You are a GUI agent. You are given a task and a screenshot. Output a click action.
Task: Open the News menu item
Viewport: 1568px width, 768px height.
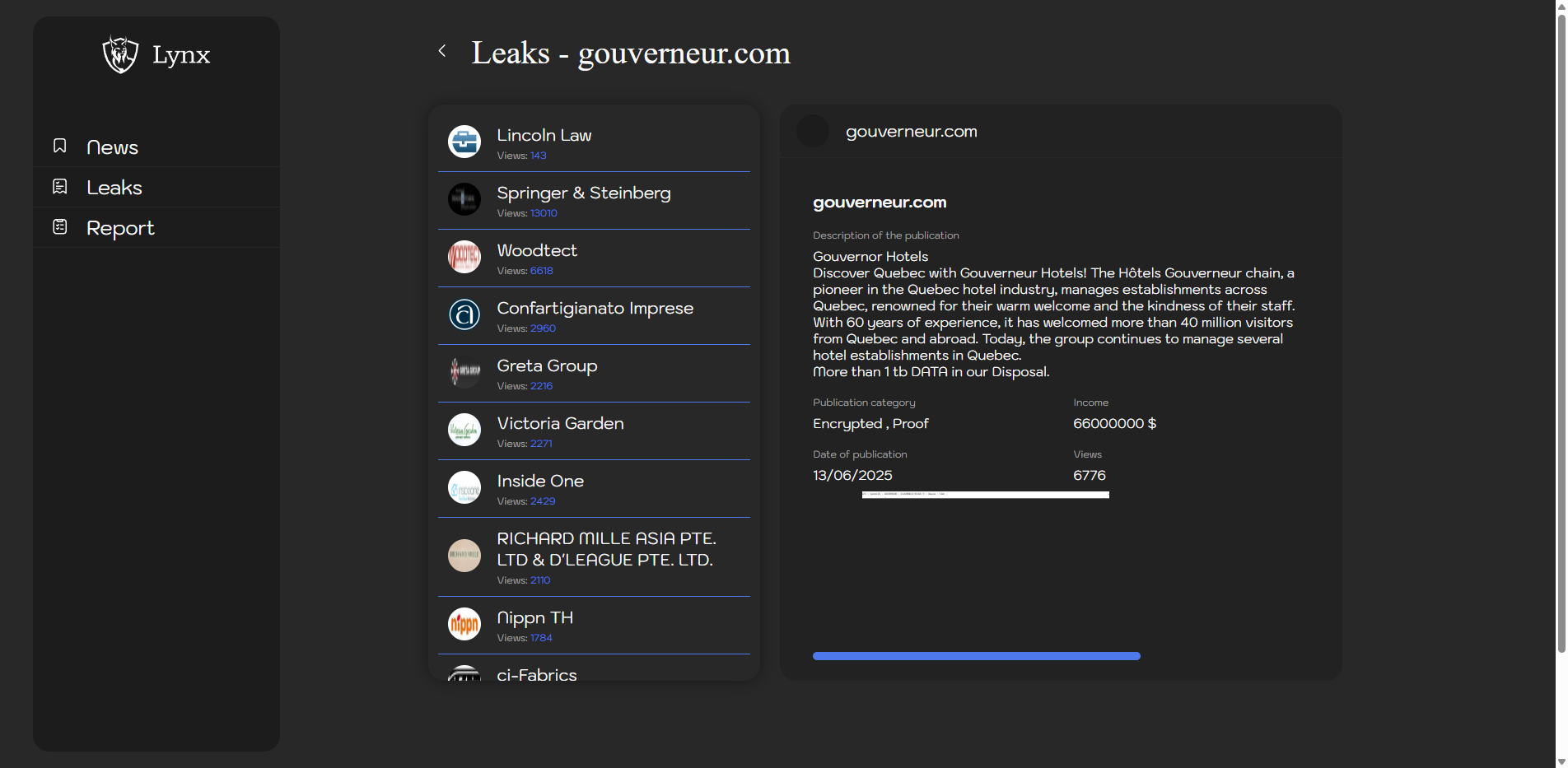tap(112, 147)
